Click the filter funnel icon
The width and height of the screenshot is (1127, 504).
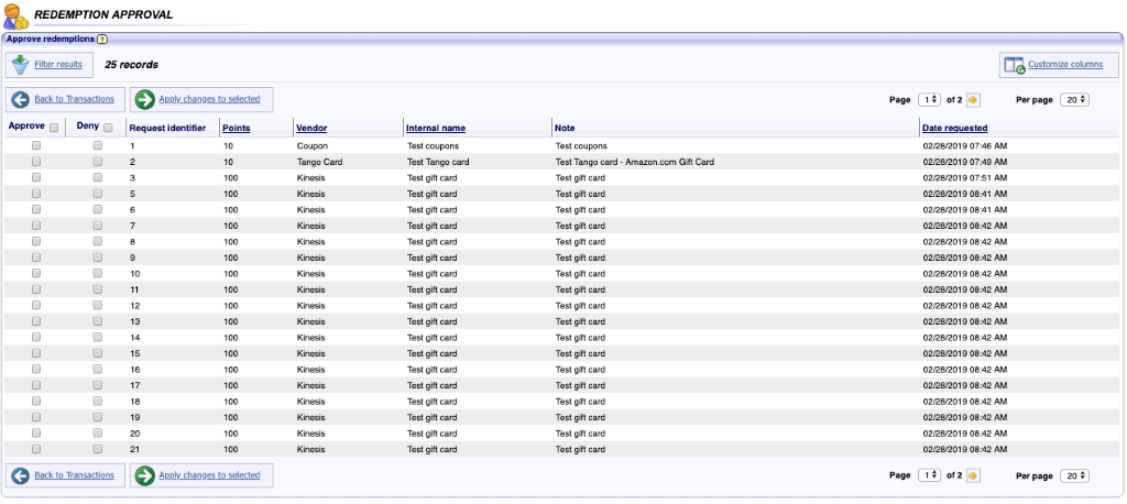pos(20,65)
